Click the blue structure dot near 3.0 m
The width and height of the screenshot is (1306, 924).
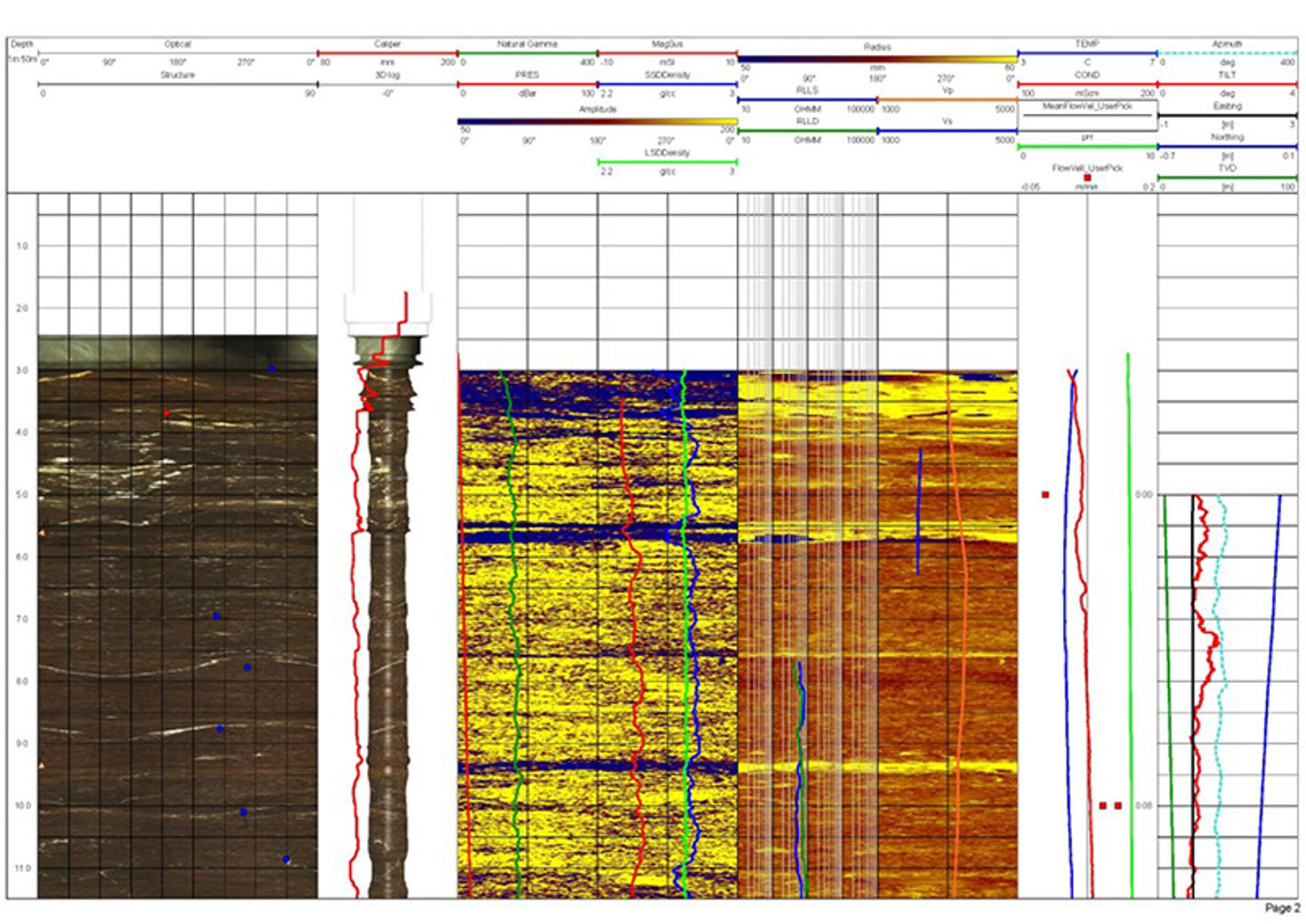coord(271,369)
